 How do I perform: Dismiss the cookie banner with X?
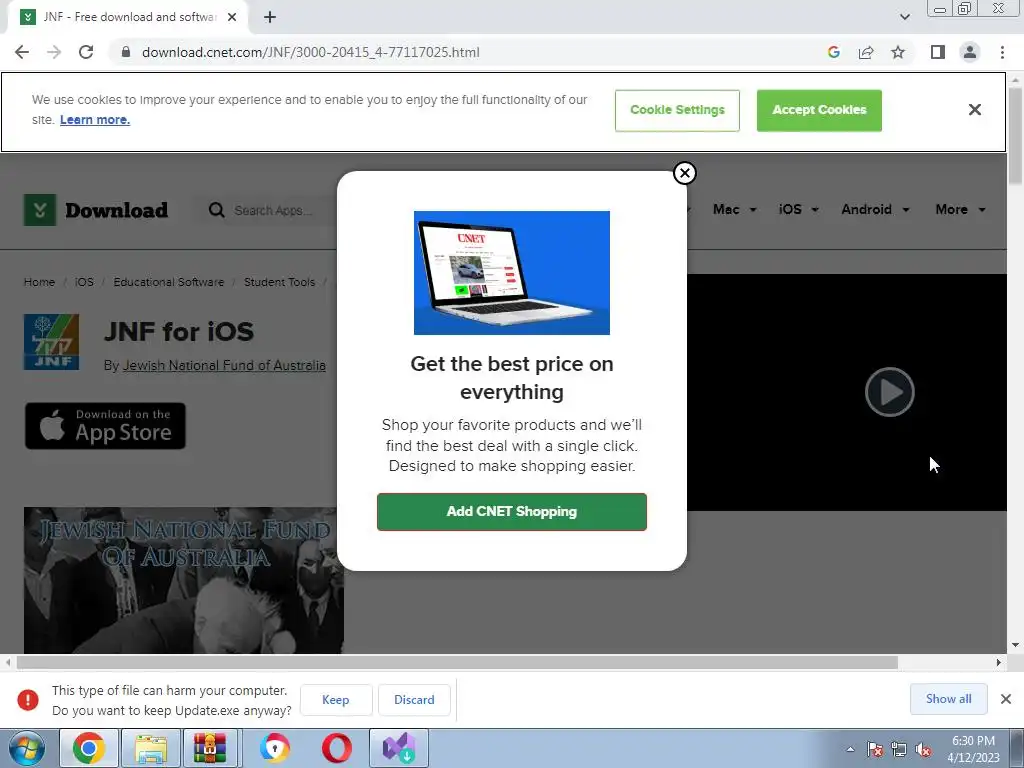point(974,110)
